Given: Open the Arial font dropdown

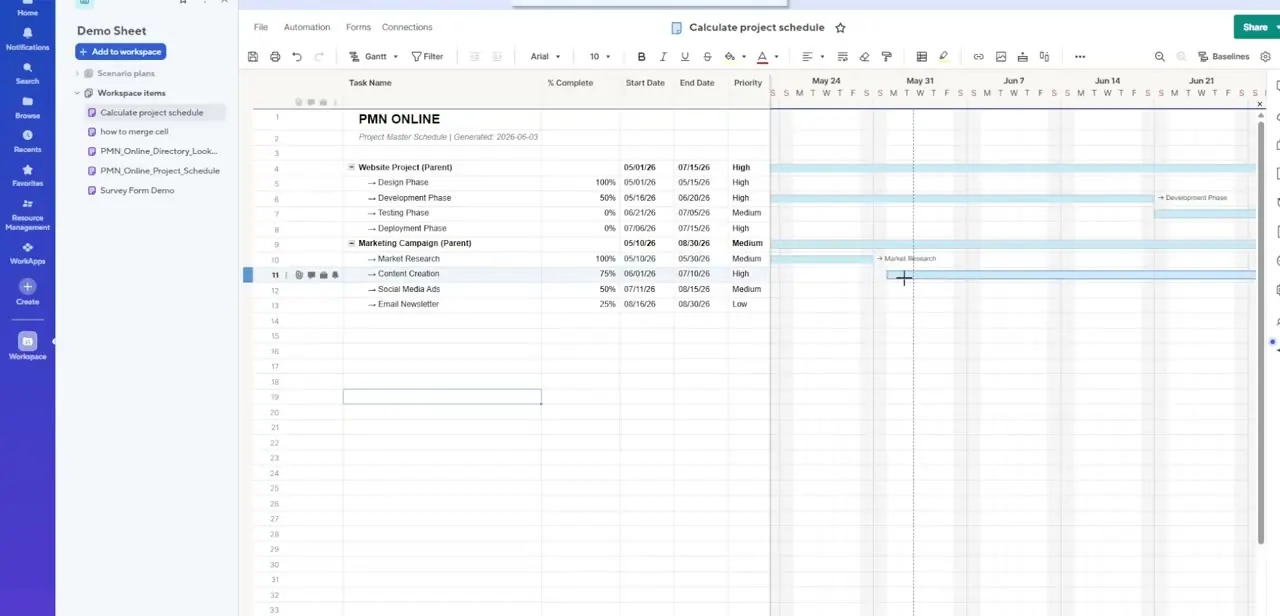Looking at the screenshot, I should (545, 57).
